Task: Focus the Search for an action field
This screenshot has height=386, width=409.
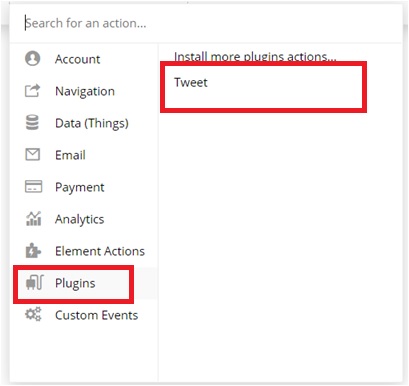Action: point(205,23)
